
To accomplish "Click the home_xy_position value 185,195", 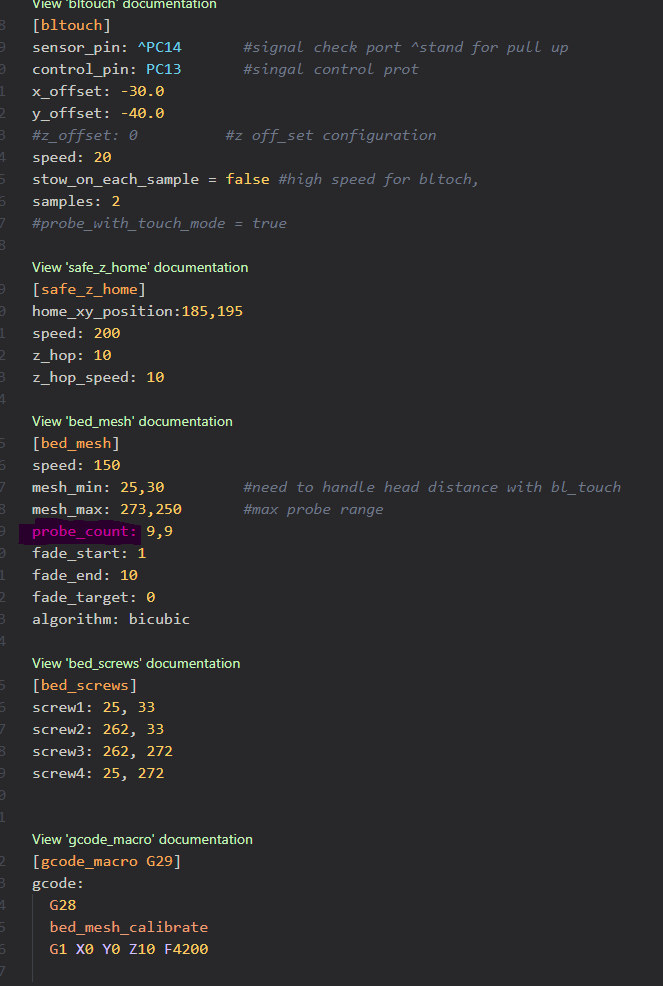I will coord(211,311).
